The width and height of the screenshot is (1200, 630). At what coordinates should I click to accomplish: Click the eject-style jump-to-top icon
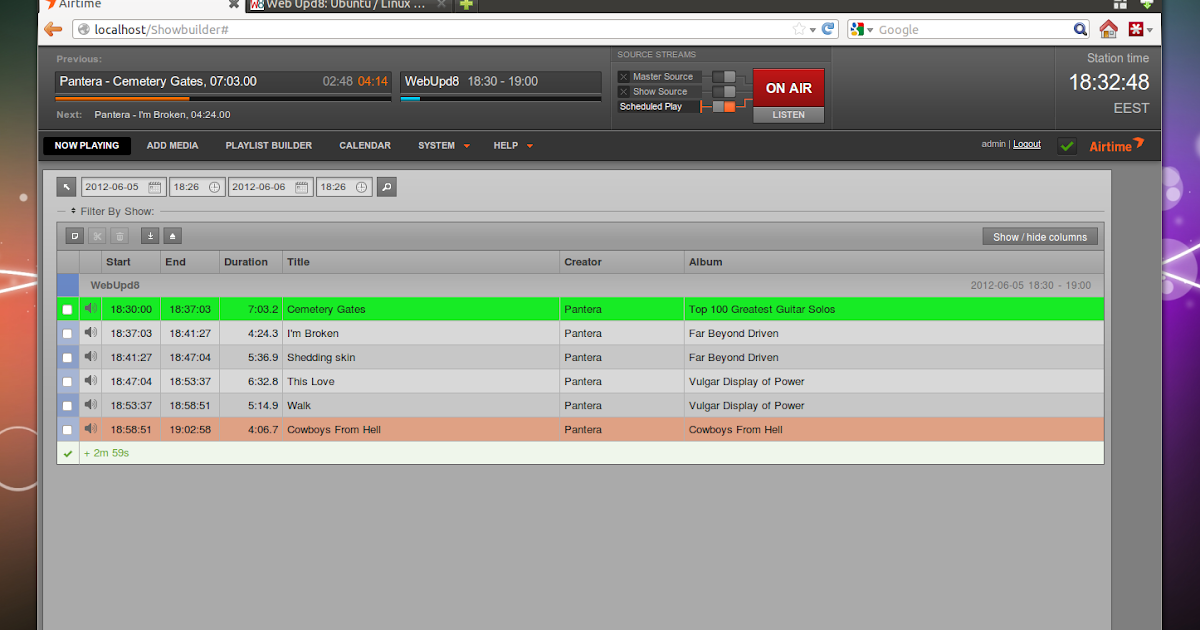[x=171, y=235]
